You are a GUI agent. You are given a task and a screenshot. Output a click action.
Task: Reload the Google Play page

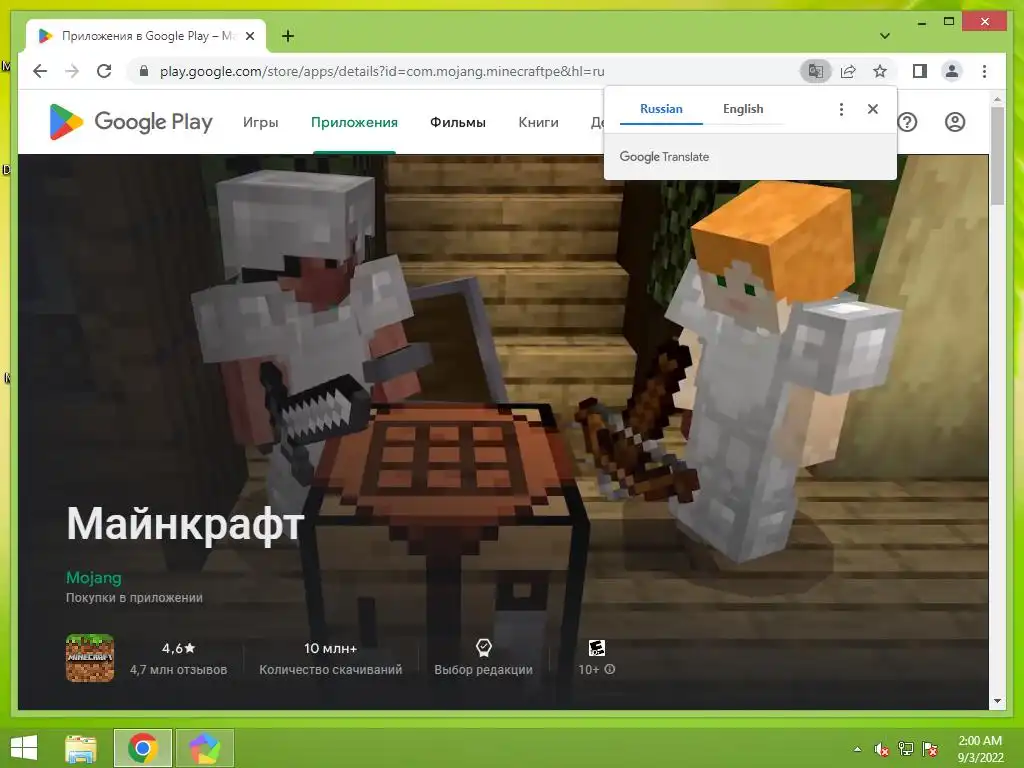pyautogui.click(x=104, y=71)
